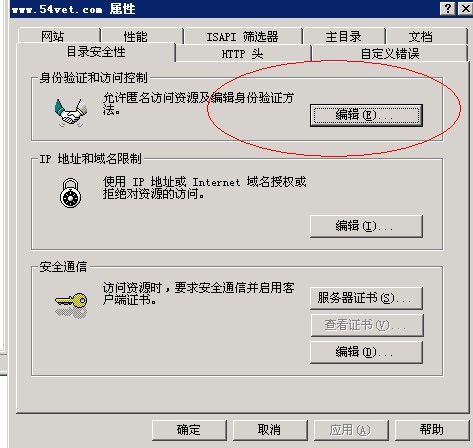The image size is (473, 448).
Task: Click the 帮助 button
Action: 432,430
